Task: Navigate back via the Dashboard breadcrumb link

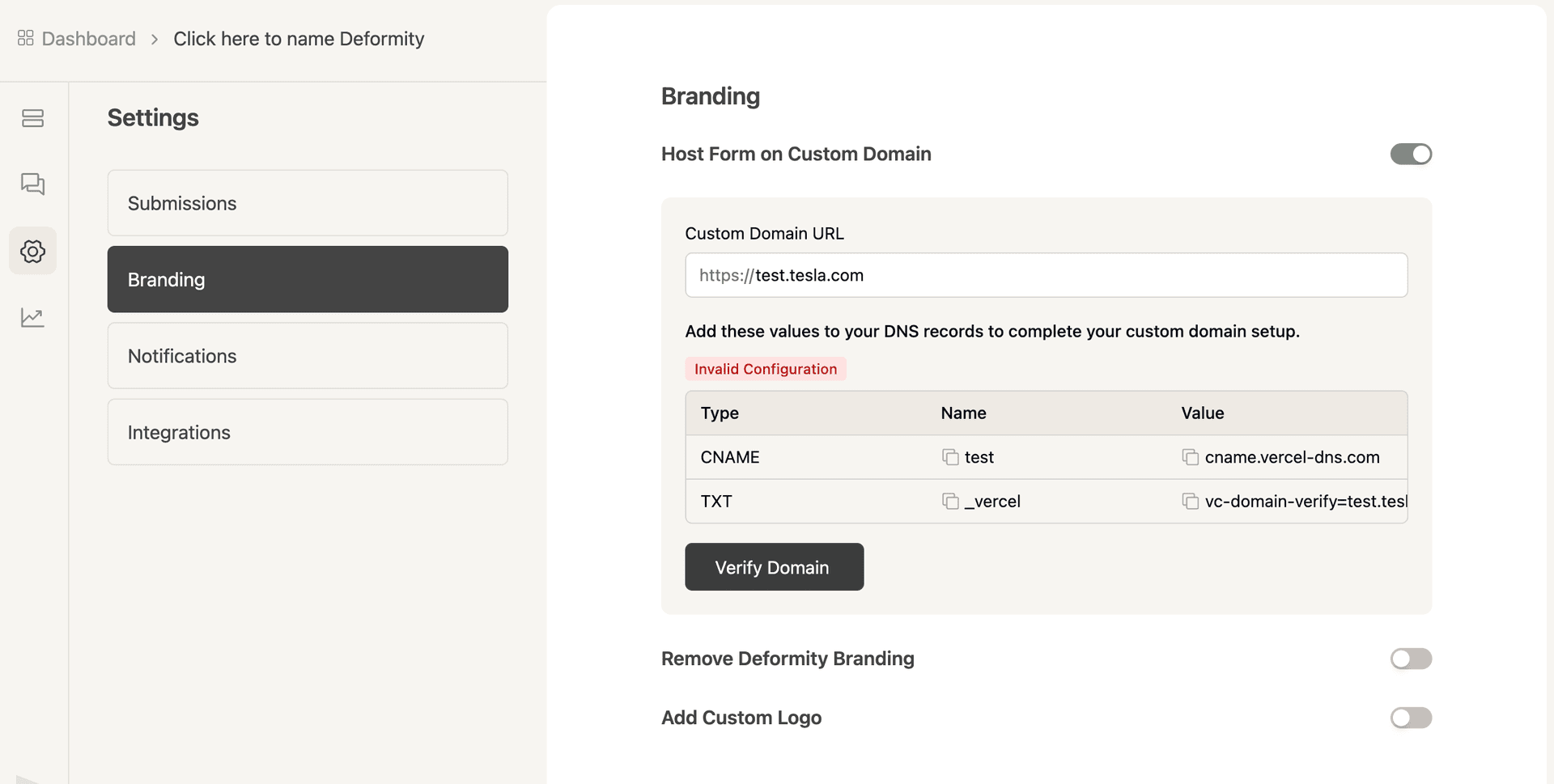Action: 88,38
